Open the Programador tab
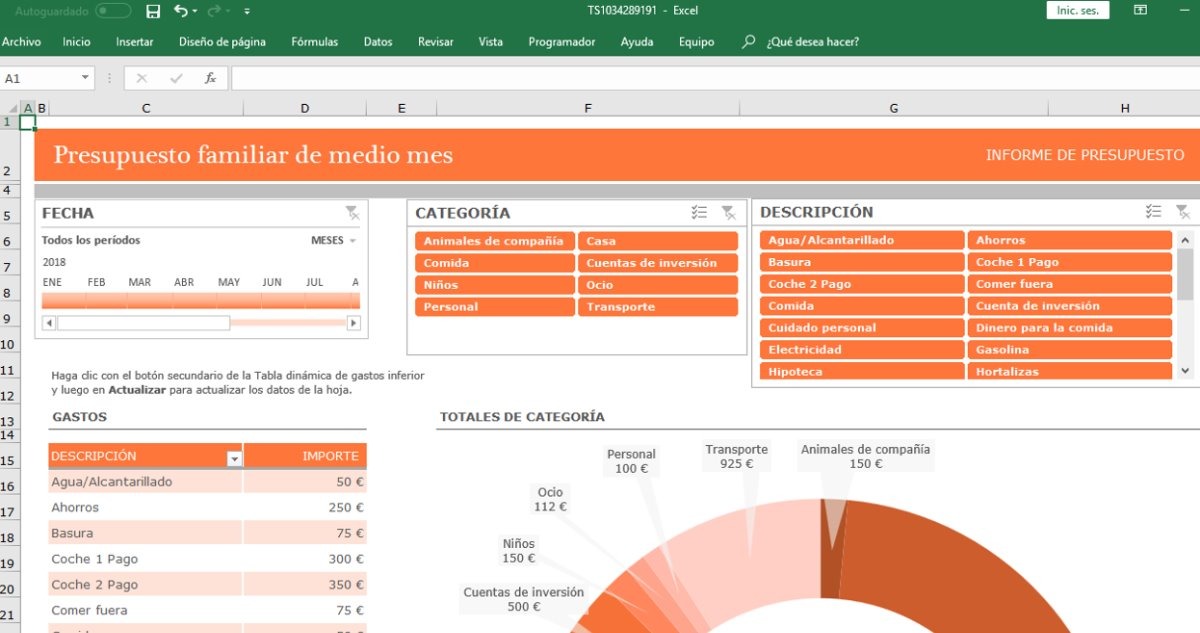Screen dimensions: 1200x633 click(561, 42)
